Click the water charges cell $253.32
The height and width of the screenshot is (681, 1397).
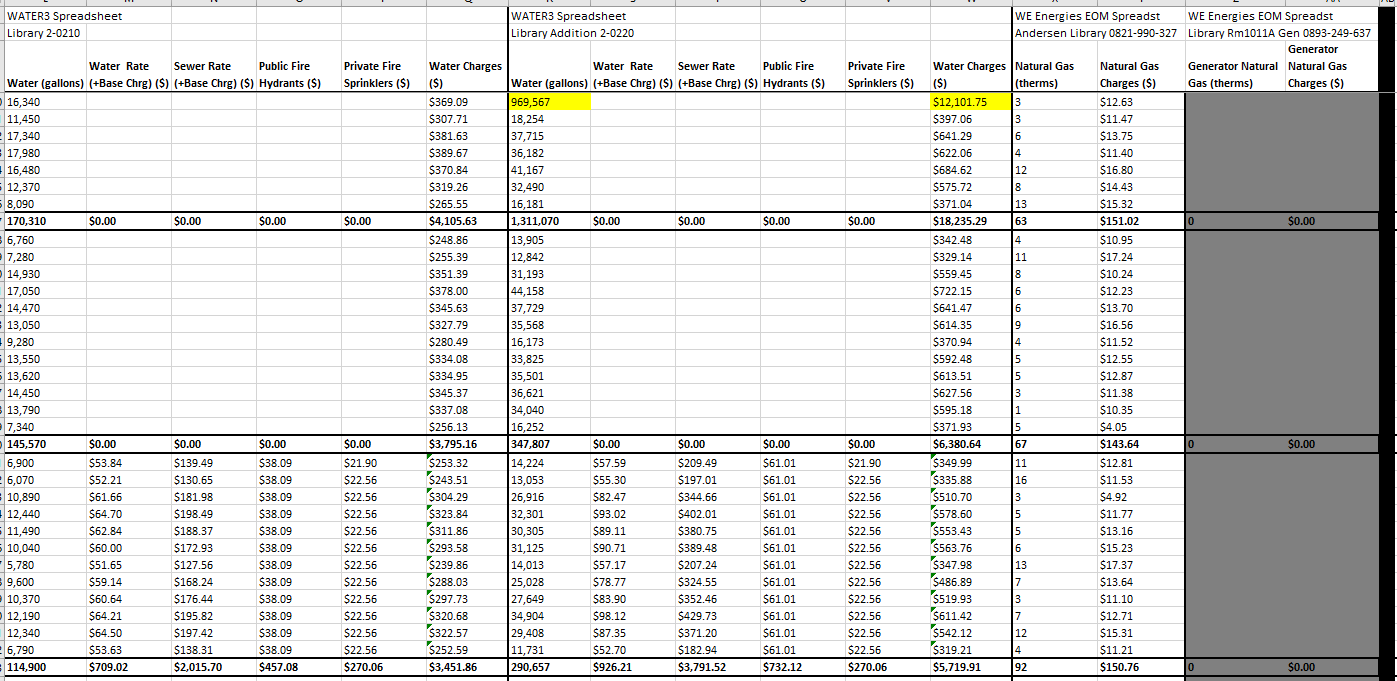[467, 463]
